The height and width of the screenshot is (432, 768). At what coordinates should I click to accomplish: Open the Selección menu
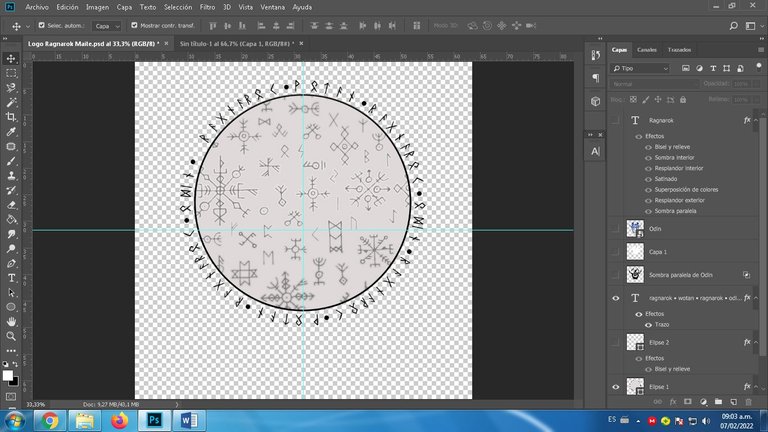coord(178,7)
